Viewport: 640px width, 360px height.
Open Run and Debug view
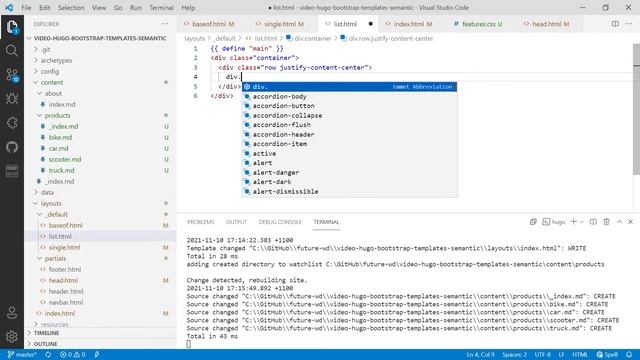[x=12, y=98]
